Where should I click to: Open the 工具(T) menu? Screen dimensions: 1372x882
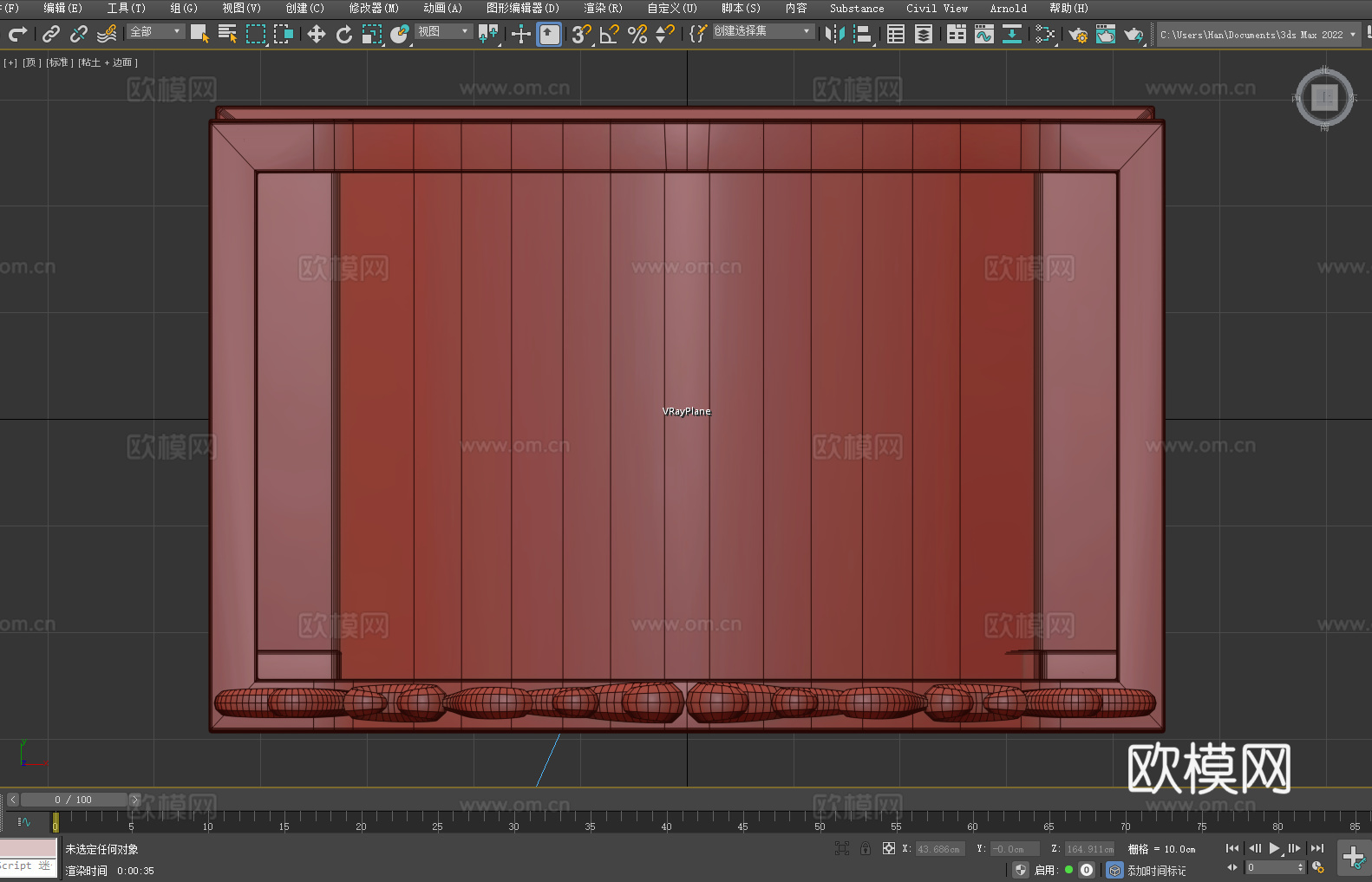[x=126, y=8]
